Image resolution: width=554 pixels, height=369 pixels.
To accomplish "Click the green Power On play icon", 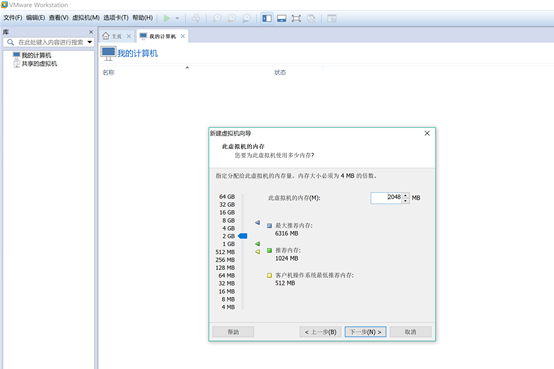I will tap(167, 18).
